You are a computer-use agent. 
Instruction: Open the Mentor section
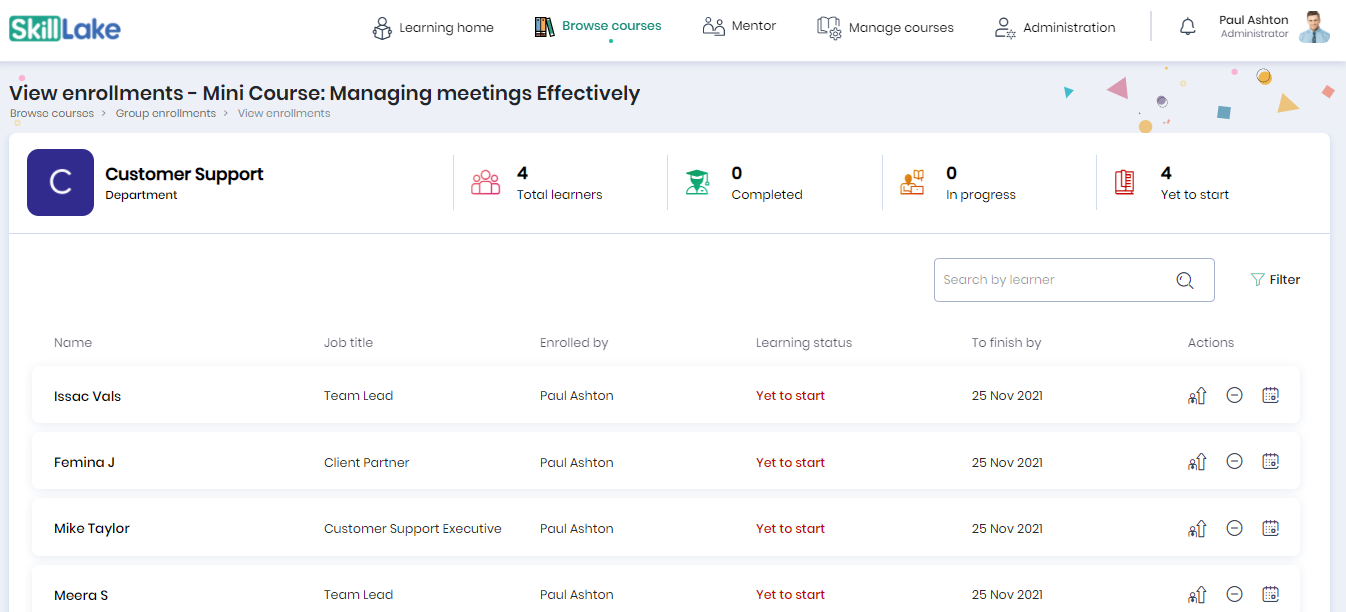click(753, 26)
